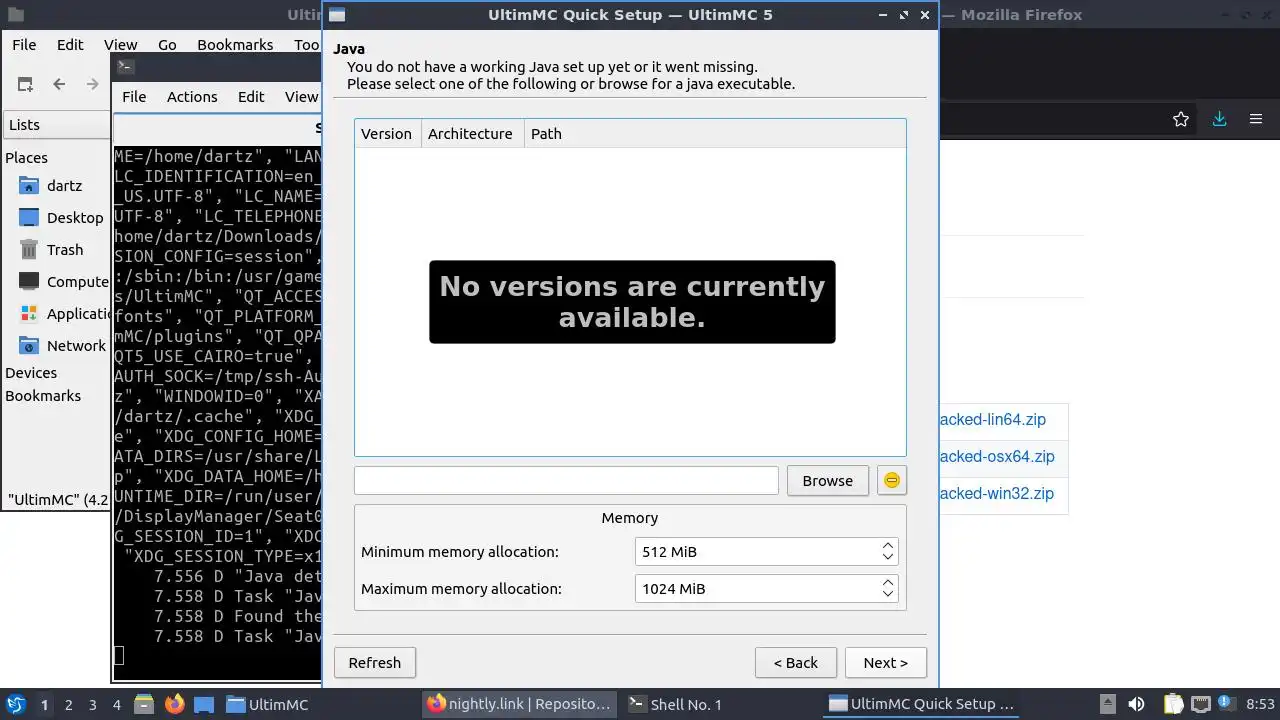This screenshot has width=1280, height=720.
Task: Increase minimum memory allocation with up arrow
Action: (x=888, y=546)
